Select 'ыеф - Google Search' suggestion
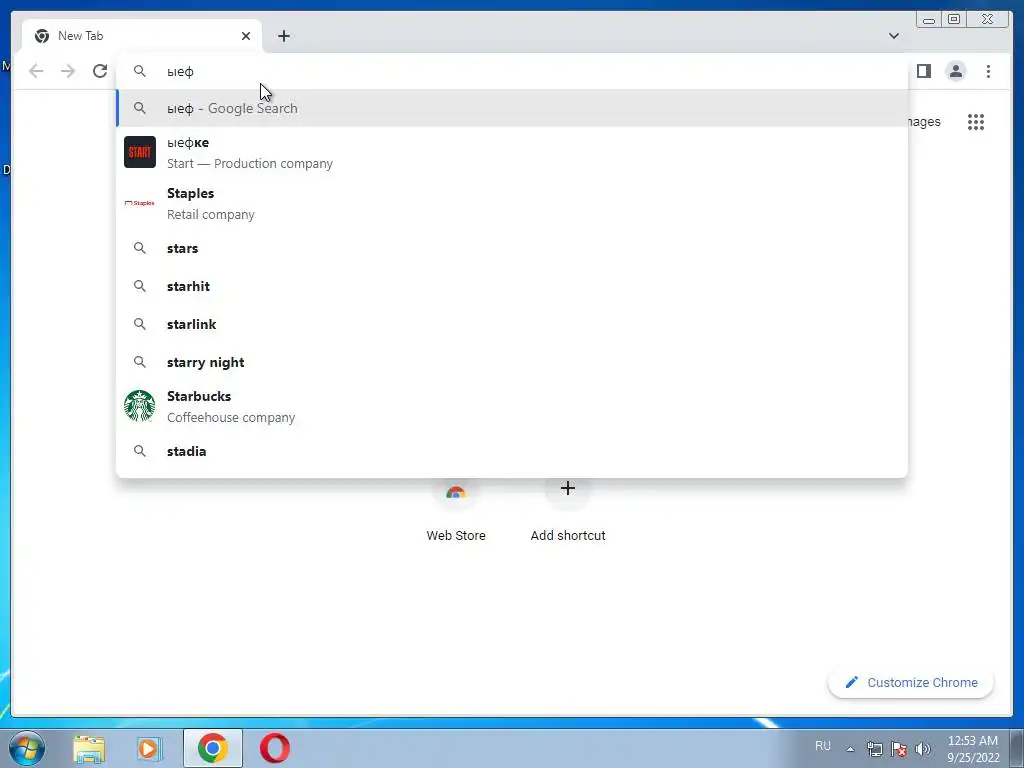1024x768 pixels. coord(512,108)
